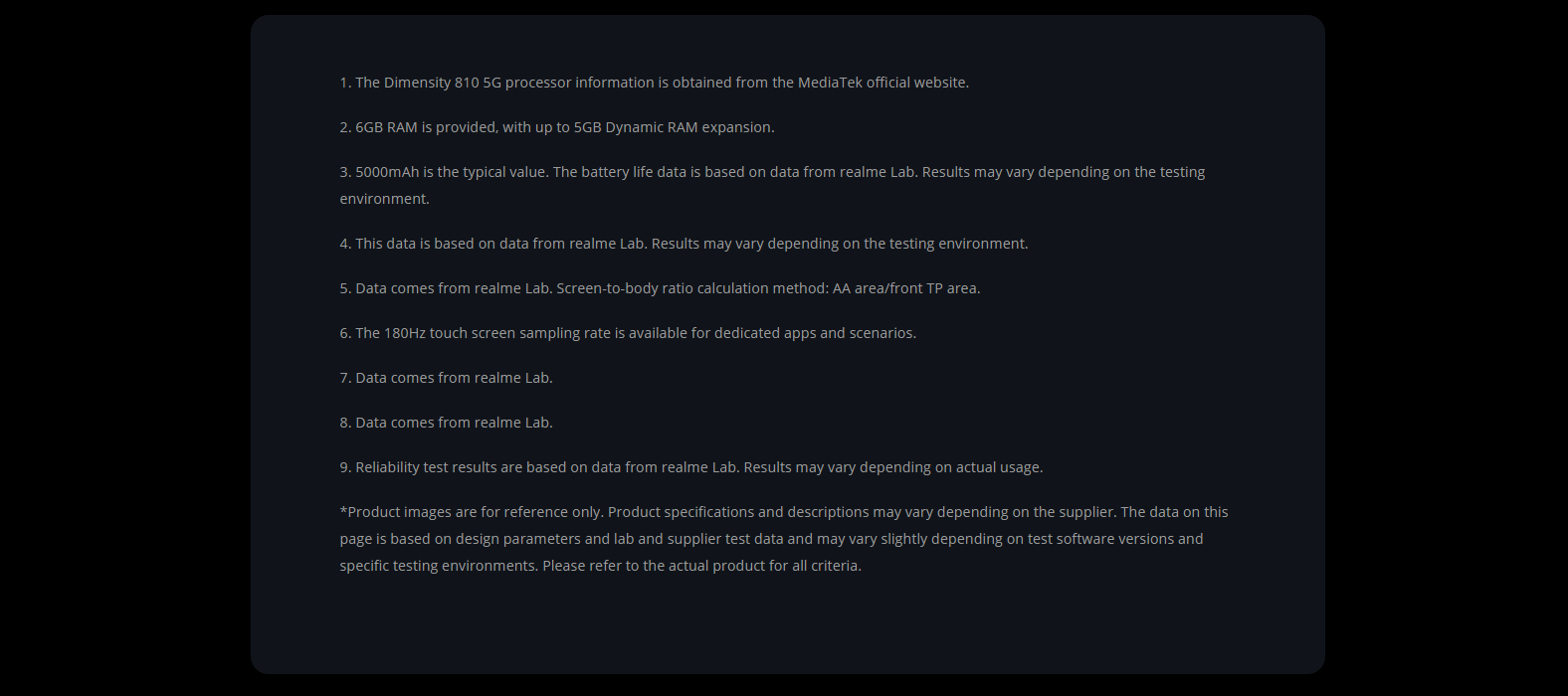
Task: Click footnote 7 'Data comes from realme Lab.'
Action: tap(446, 378)
